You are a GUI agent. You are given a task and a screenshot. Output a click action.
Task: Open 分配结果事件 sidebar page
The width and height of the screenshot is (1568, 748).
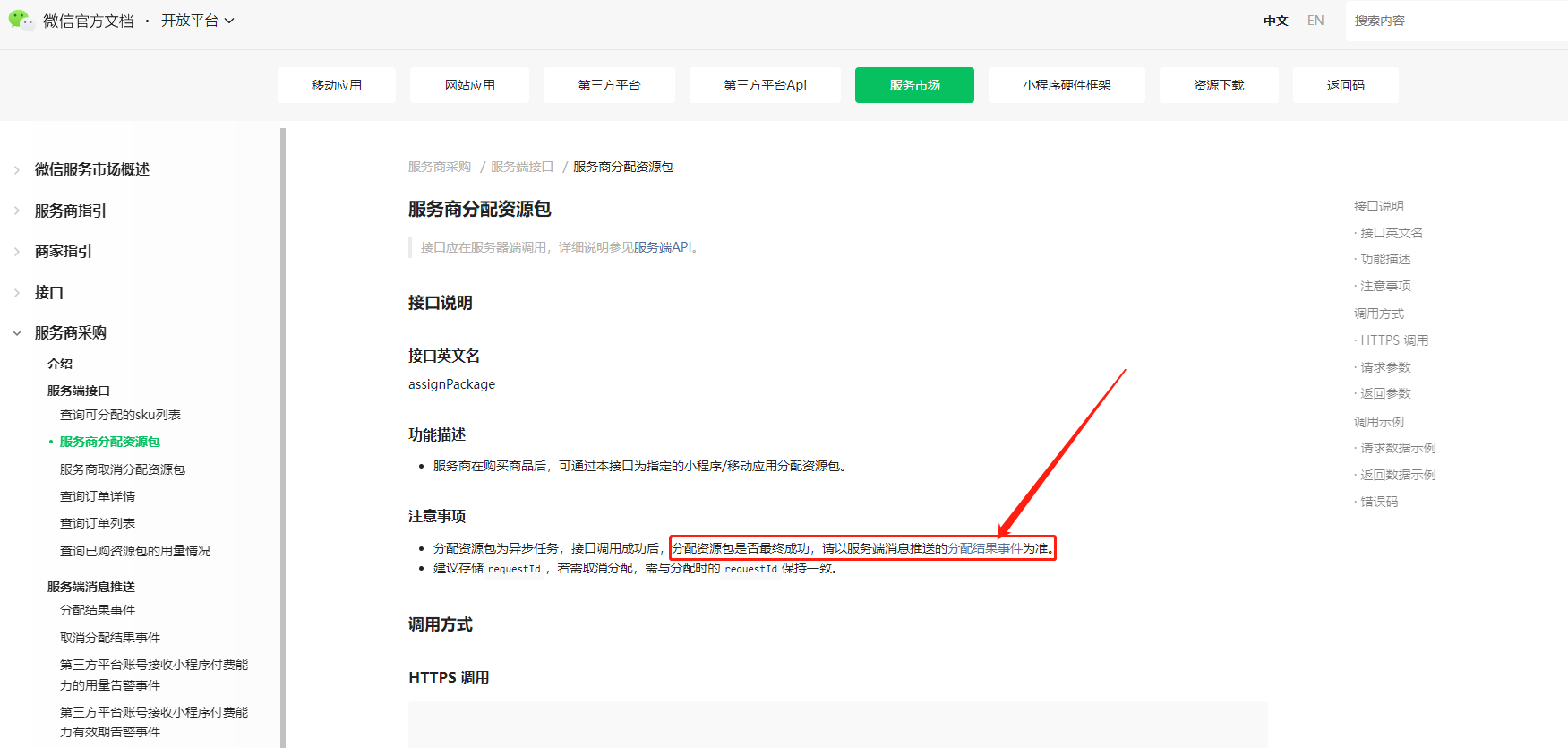[x=98, y=610]
